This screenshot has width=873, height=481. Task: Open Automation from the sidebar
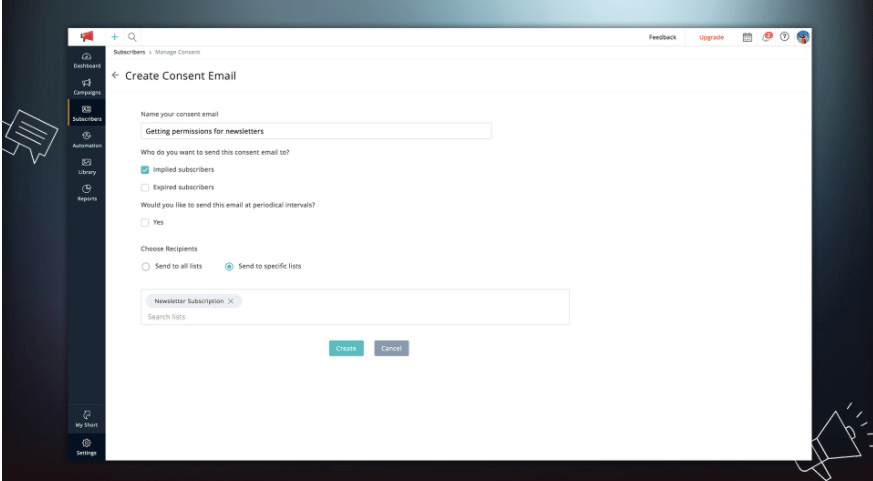pos(86,139)
